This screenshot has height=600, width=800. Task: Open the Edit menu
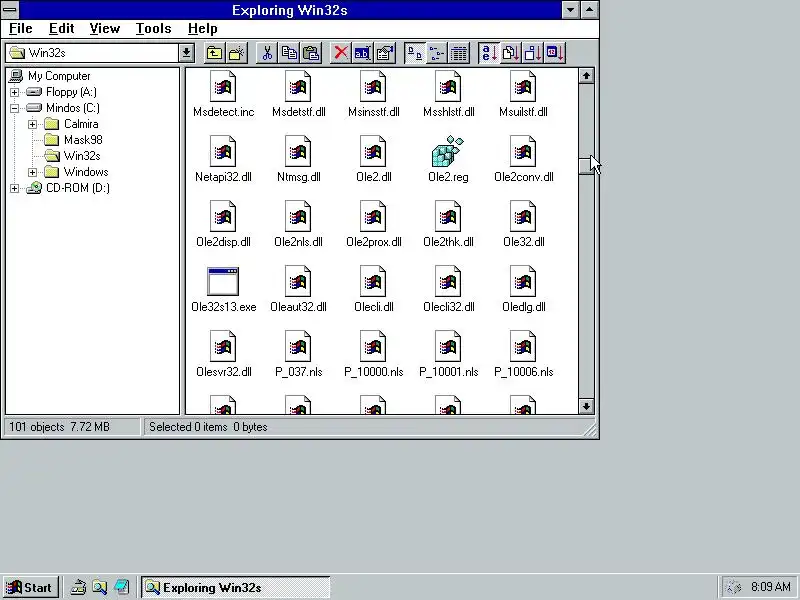coord(62,29)
